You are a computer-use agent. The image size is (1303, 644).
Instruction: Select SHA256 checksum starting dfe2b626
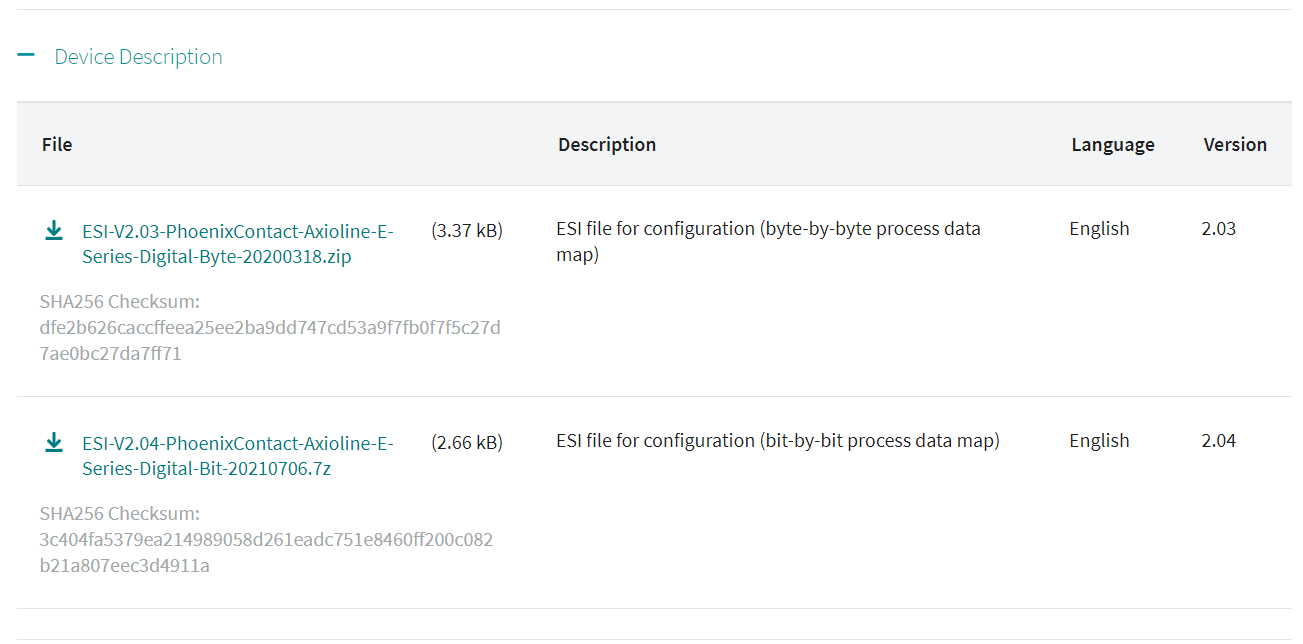270,341
